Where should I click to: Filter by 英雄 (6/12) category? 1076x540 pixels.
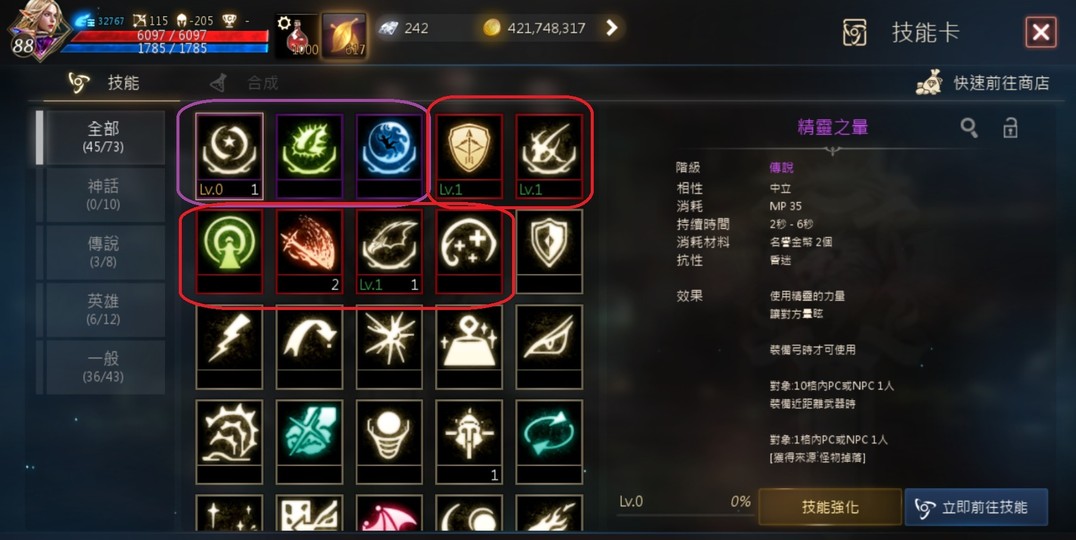(104, 309)
